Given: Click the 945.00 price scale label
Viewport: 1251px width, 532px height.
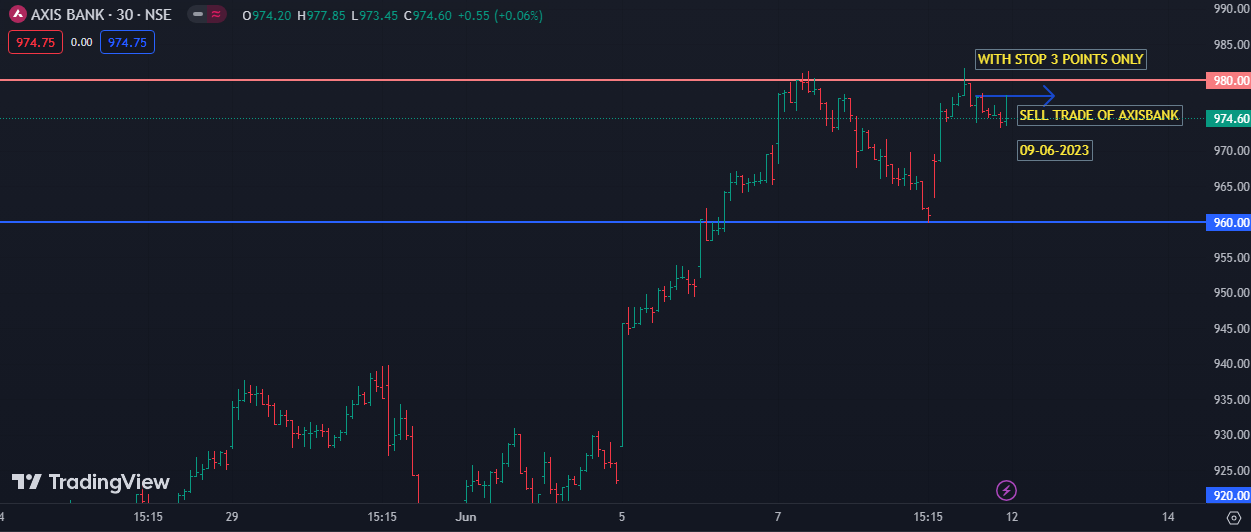Looking at the screenshot, I should click(x=1231, y=328).
